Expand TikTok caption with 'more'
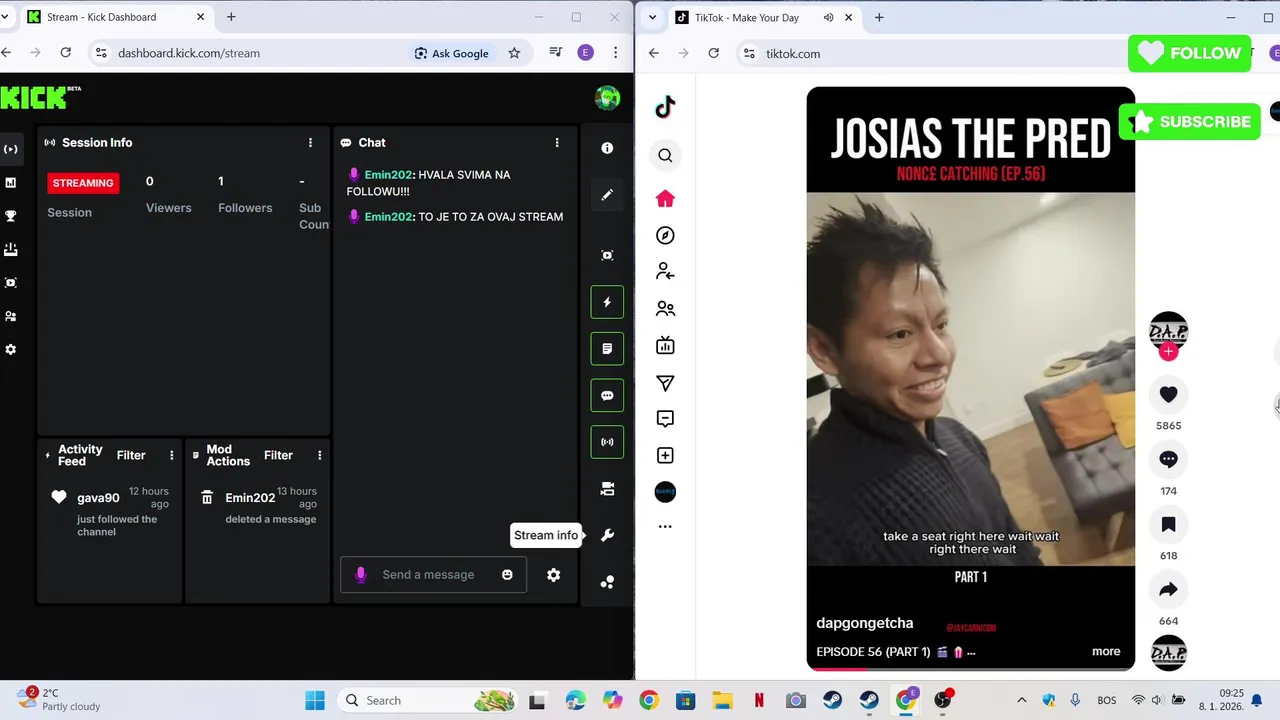1280x720 pixels. [1106, 651]
